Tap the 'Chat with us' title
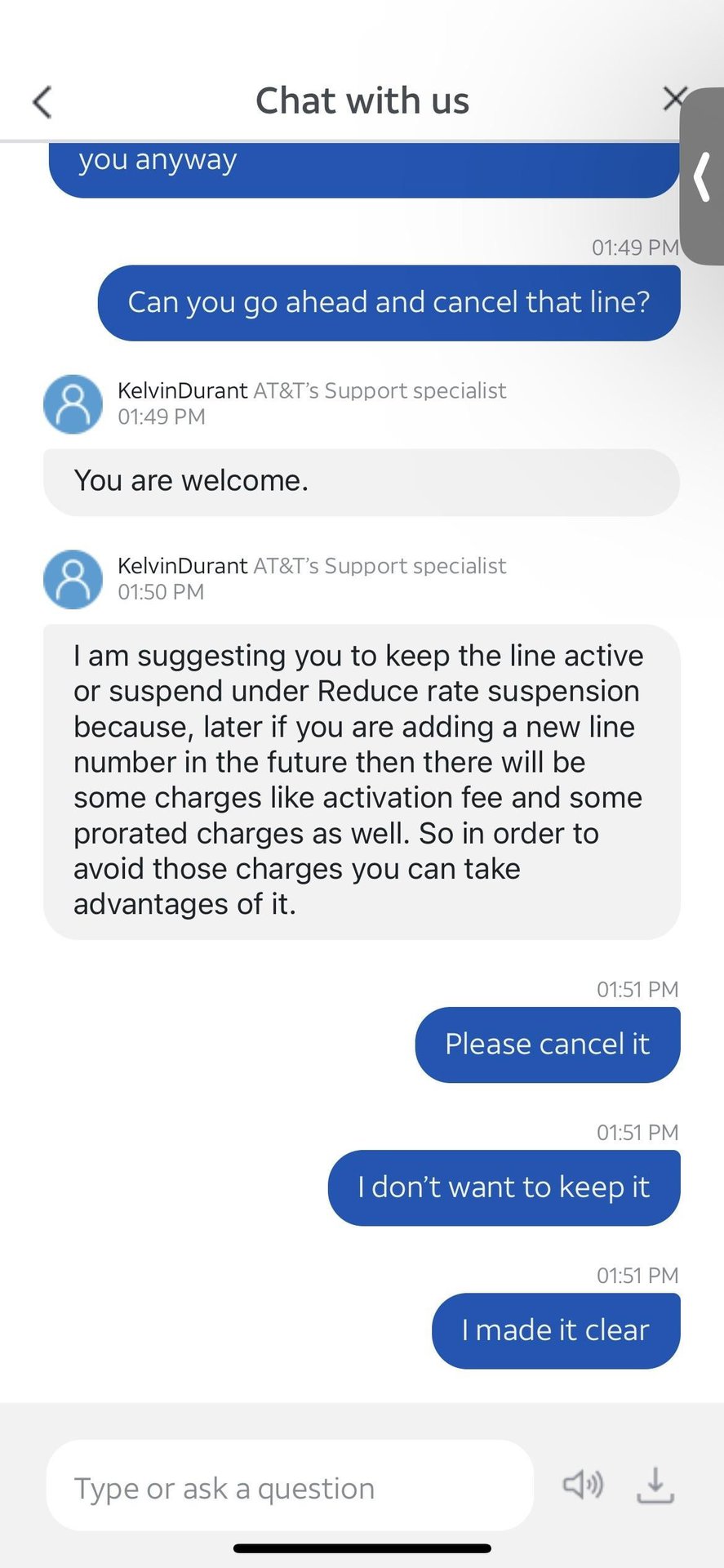 coord(362,101)
